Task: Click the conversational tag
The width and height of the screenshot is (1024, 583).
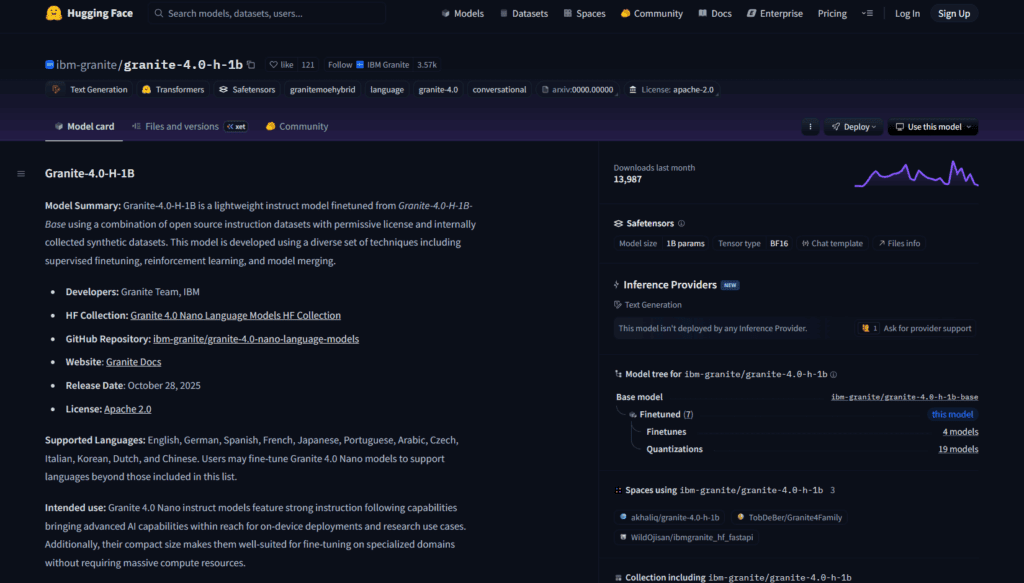Action: tap(499, 89)
